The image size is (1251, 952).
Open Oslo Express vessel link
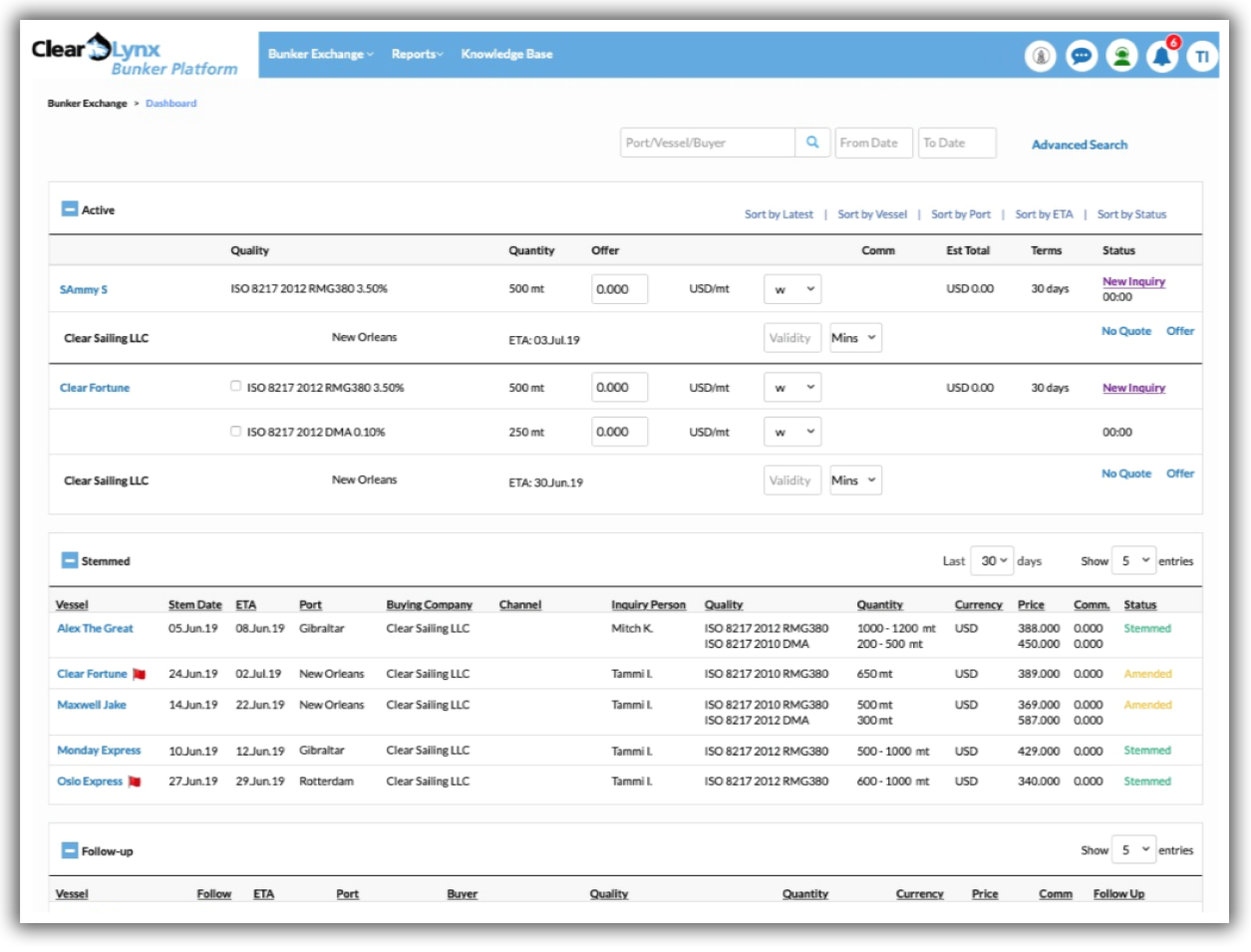click(x=90, y=782)
